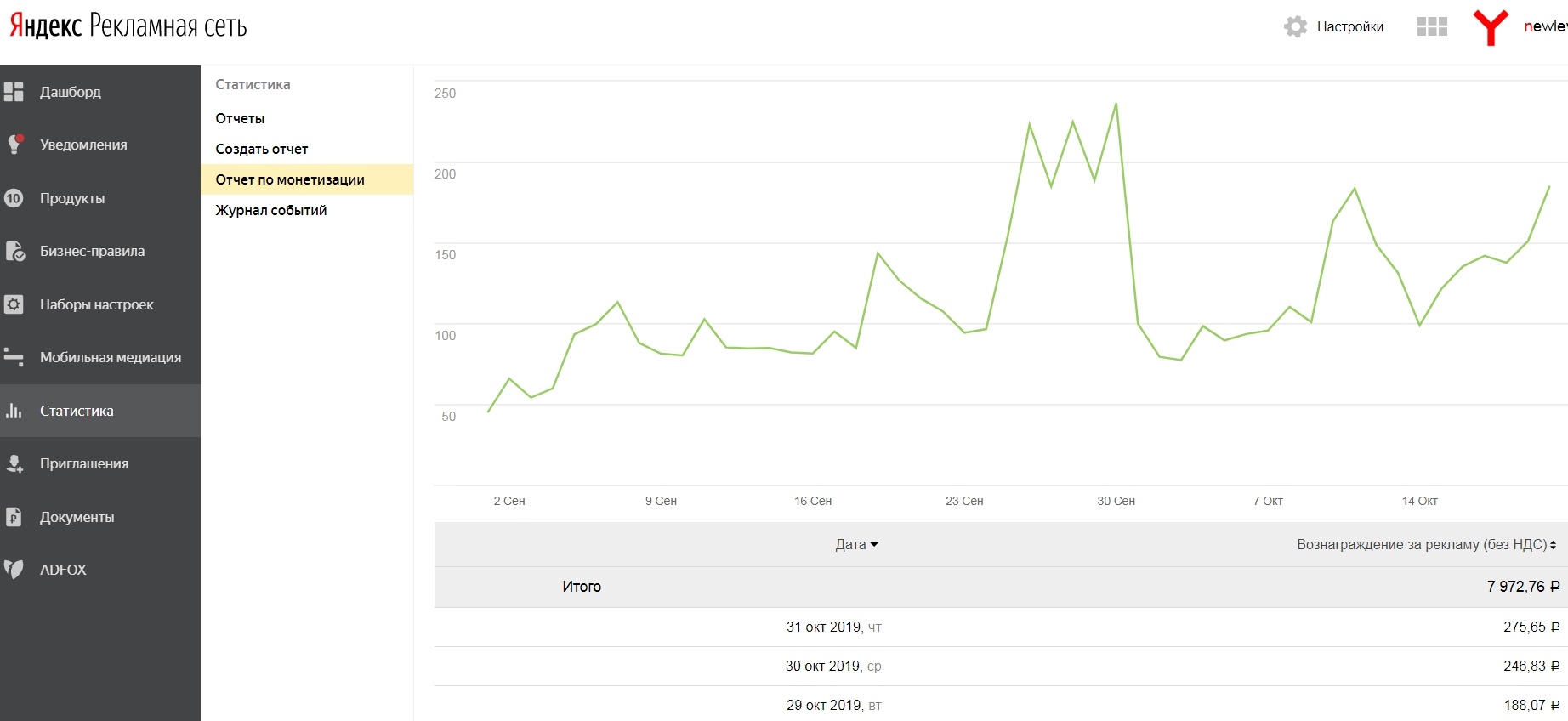Image resolution: width=1568 pixels, height=721 pixels.
Task: Click the Documents ruble file icon
Action: 14,517
